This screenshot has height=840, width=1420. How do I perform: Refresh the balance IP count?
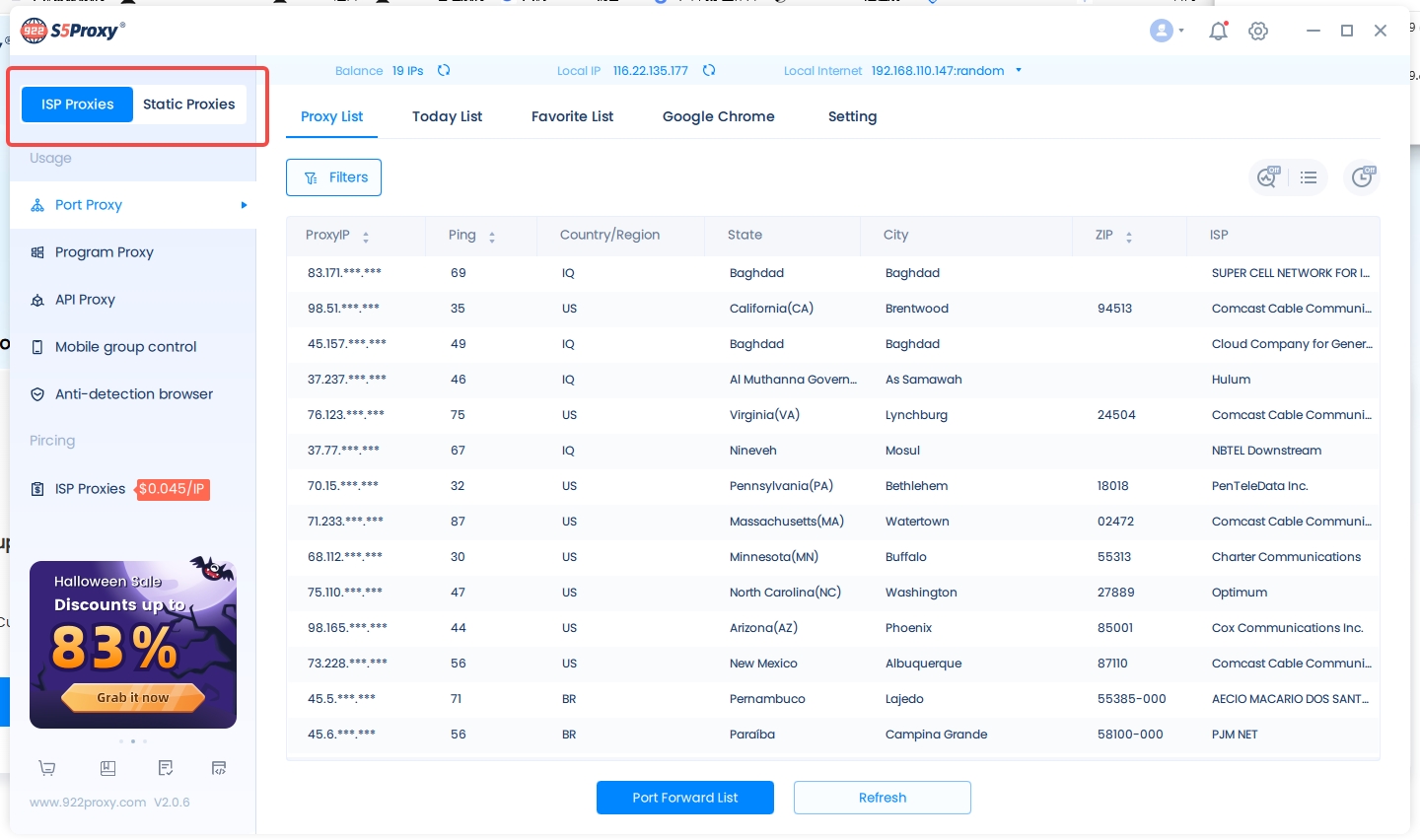click(444, 70)
